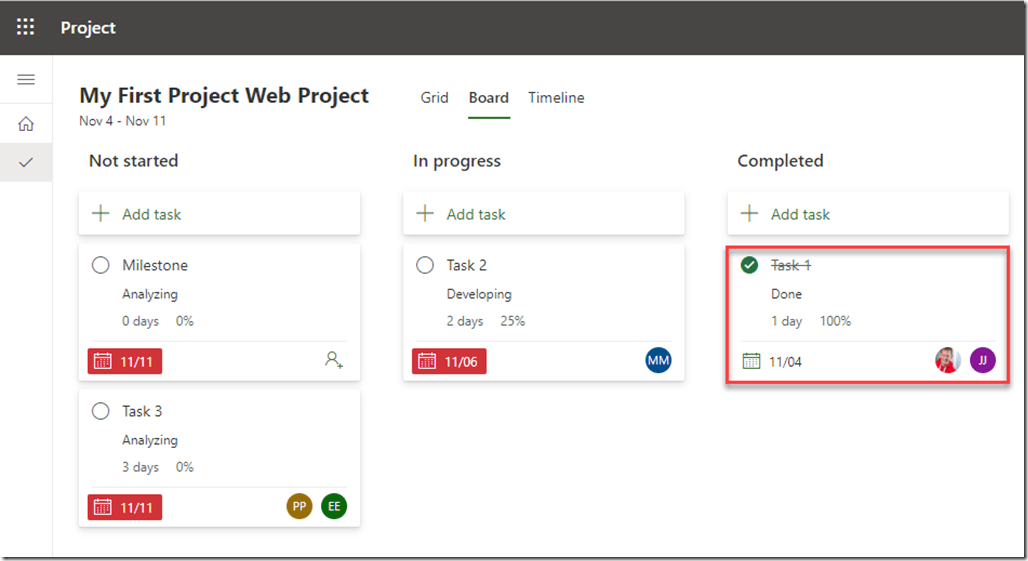Click the PP avatar on Task 3
Image resolution: width=1028 pixels, height=561 pixels.
click(x=299, y=506)
